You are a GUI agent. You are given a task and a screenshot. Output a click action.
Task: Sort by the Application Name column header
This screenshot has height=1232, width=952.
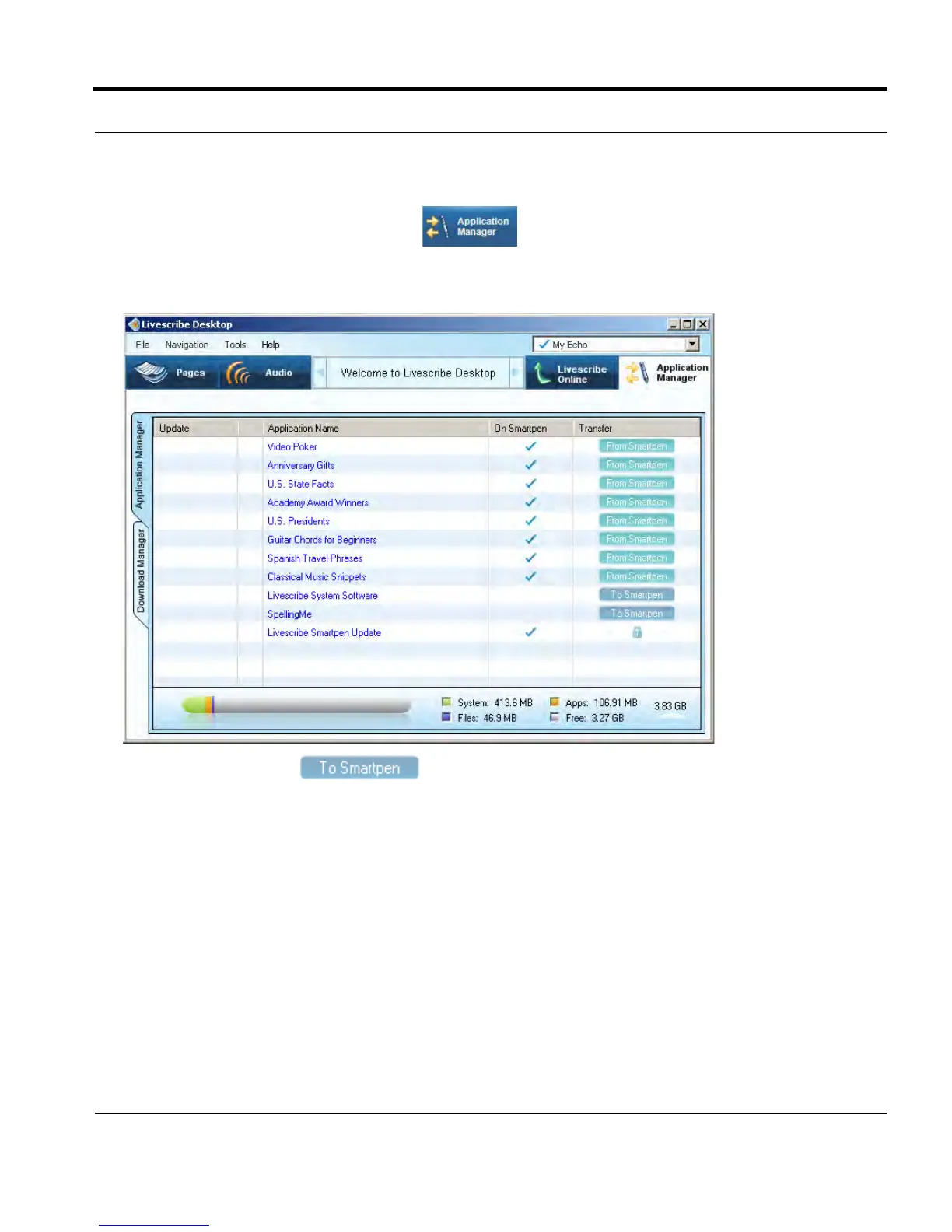(x=376, y=428)
